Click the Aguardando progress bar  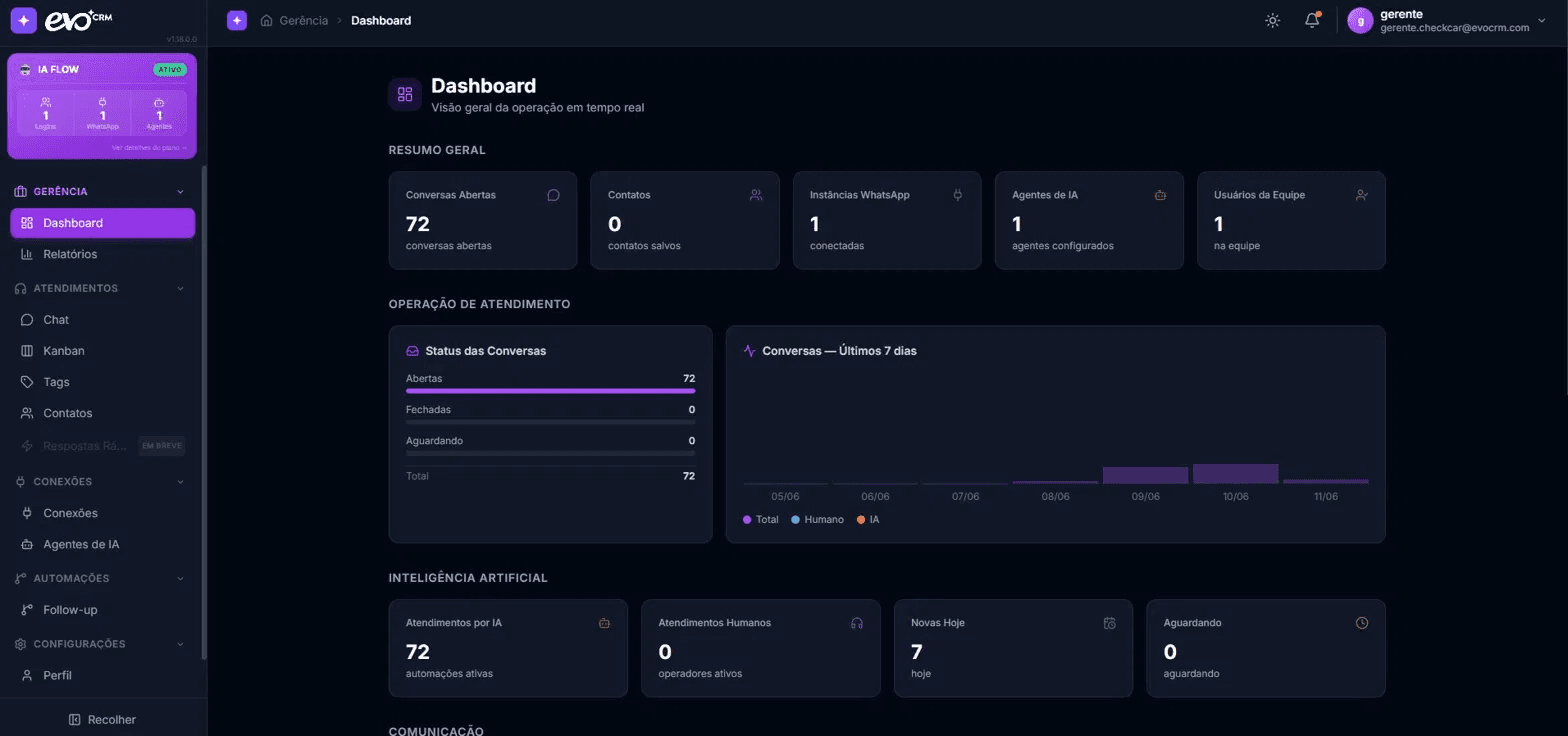point(550,453)
